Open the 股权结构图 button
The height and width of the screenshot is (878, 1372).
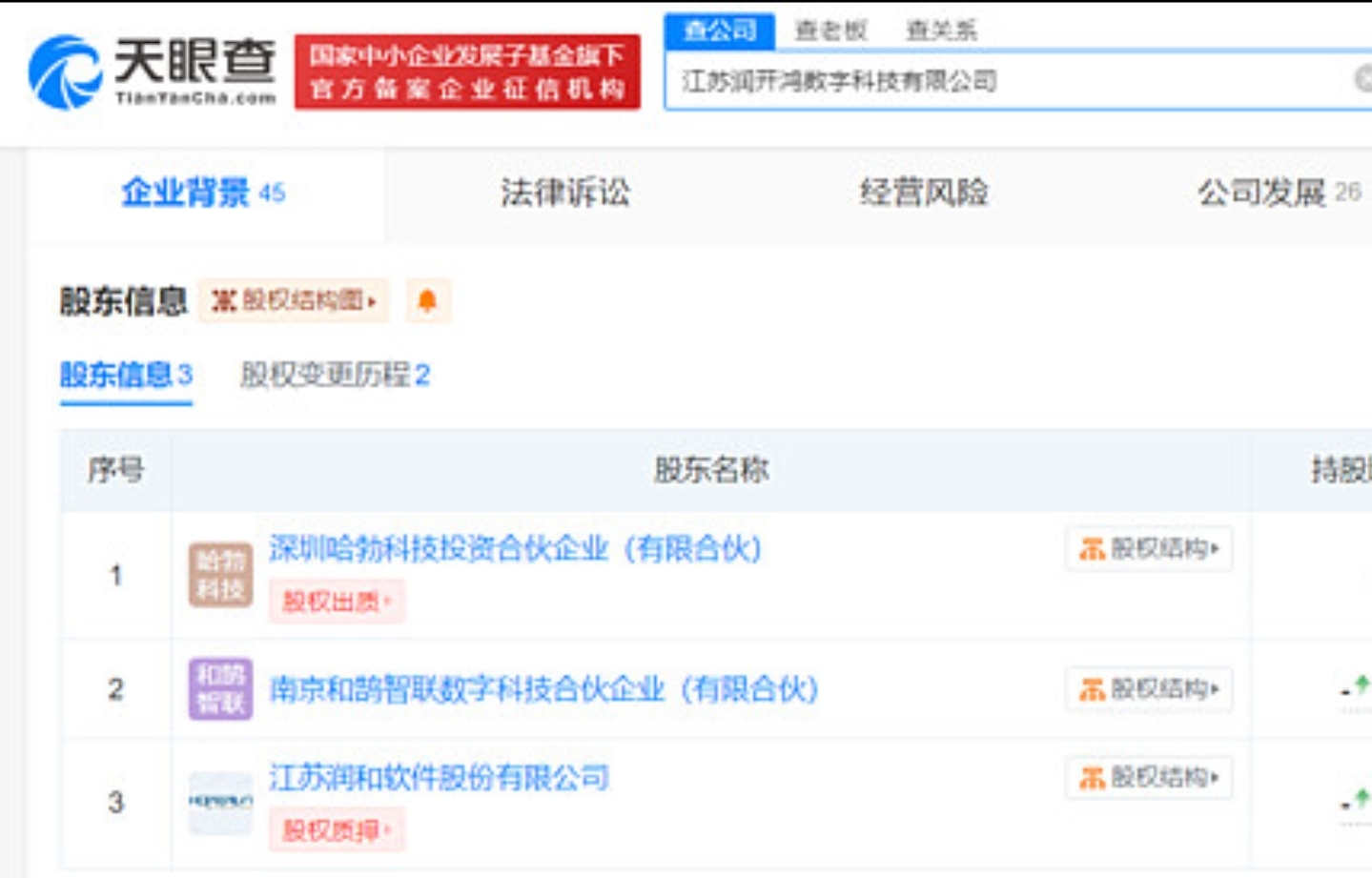pos(294,301)
